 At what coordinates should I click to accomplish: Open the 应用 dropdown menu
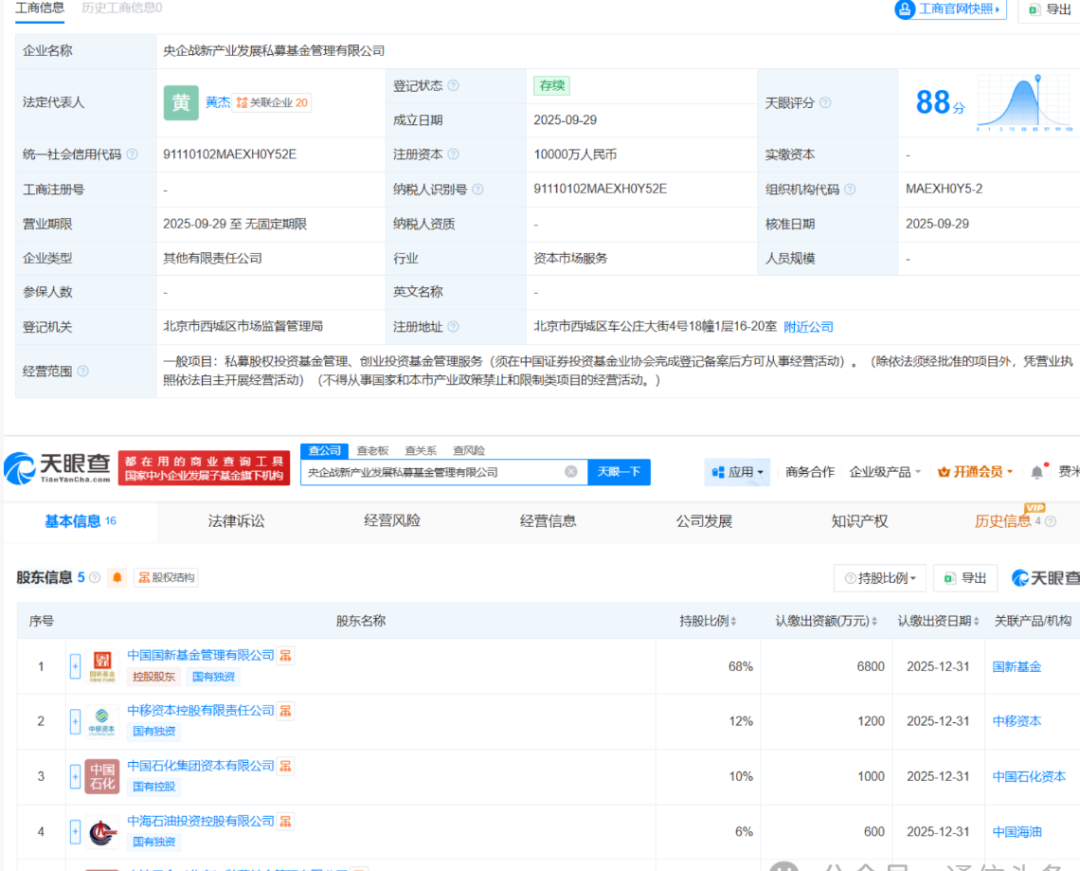point(738,472)
